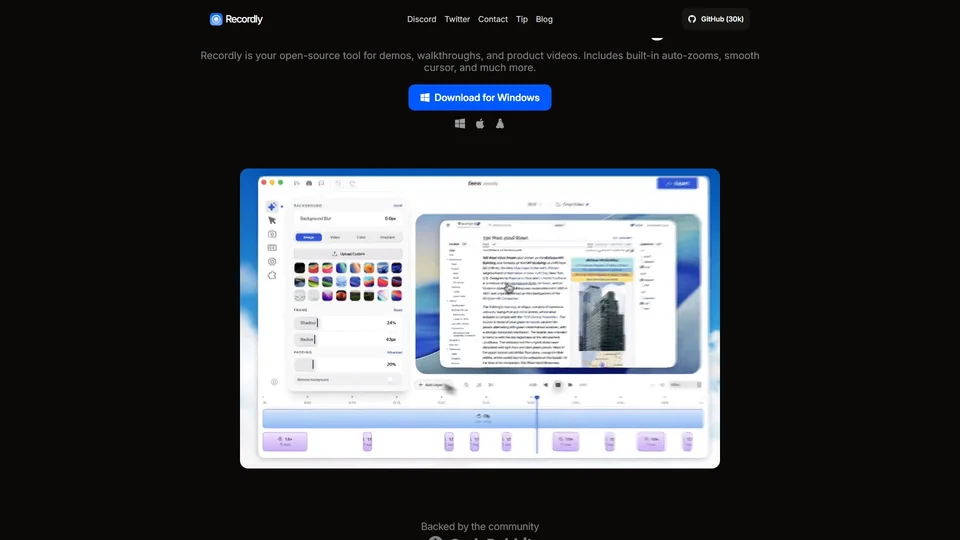
Task: Click the play-forward control in preview playback
Action: point(570,385)
